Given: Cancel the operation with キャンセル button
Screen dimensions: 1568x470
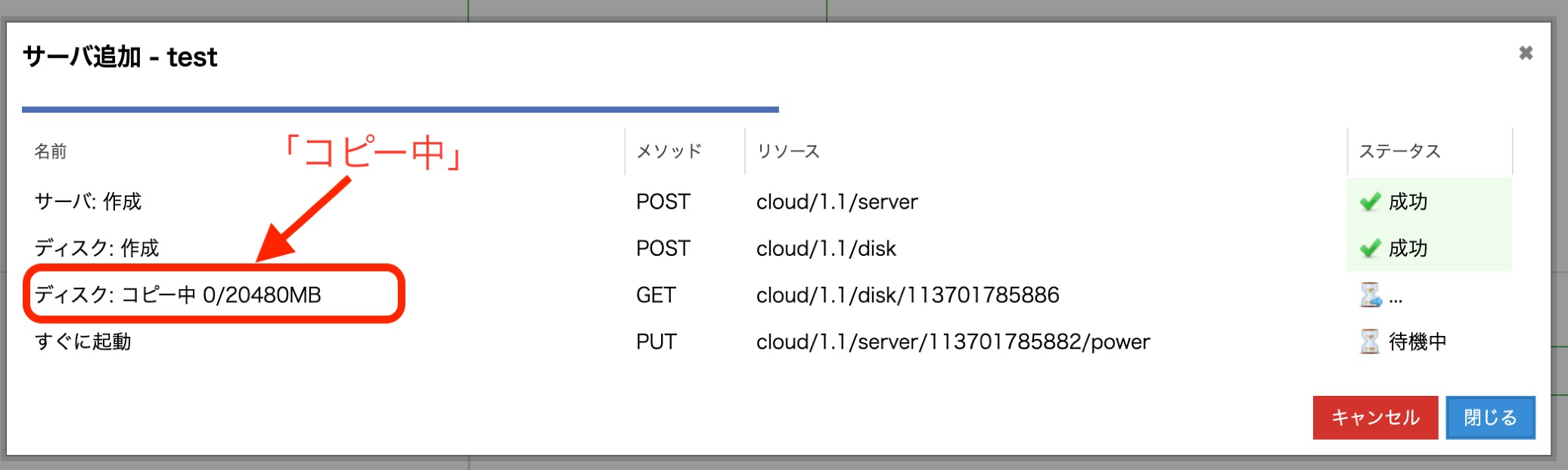Looking at the screenshot, I should point(1375,417).
